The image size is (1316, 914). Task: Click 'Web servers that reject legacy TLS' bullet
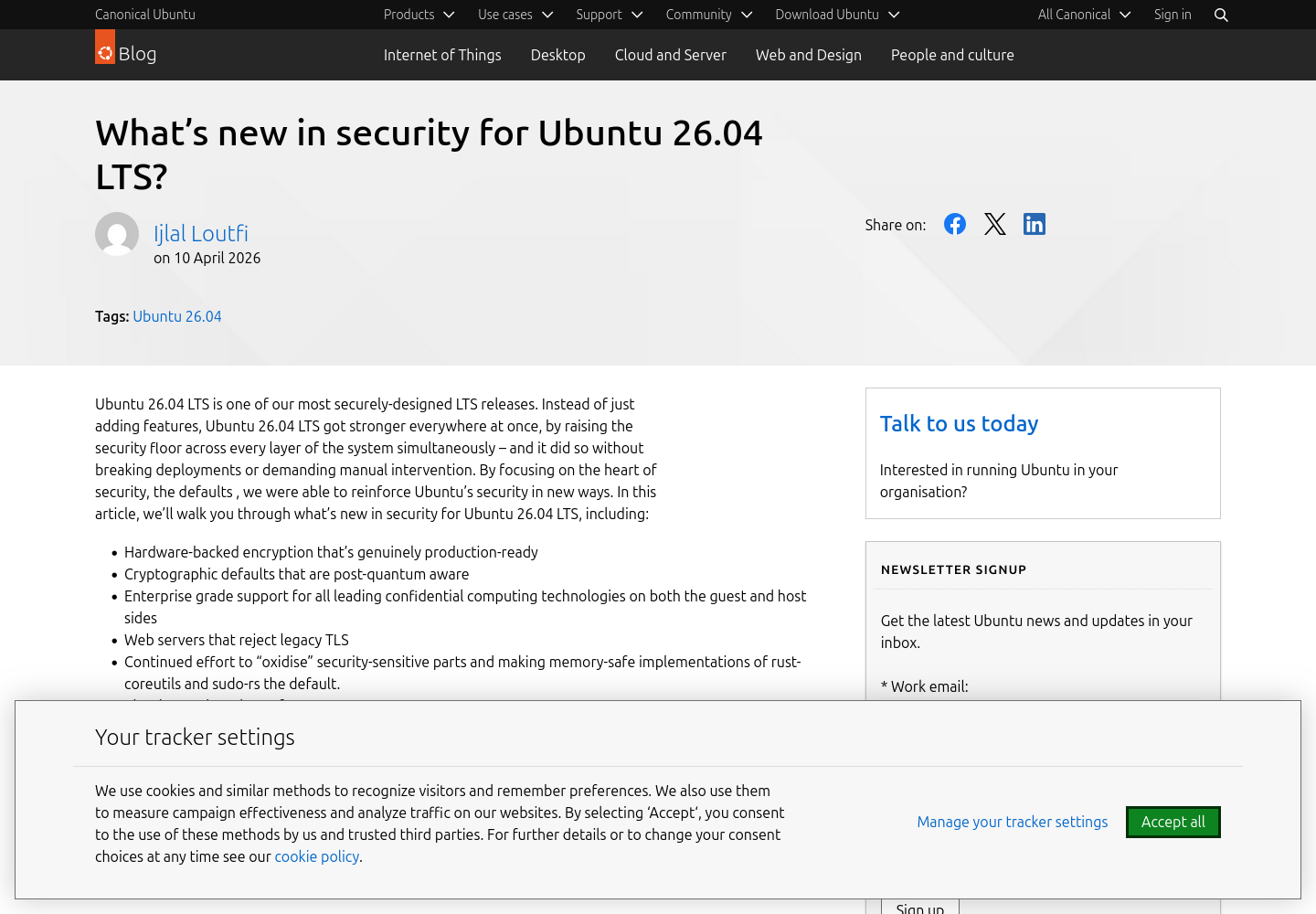(x=237, y=640)
